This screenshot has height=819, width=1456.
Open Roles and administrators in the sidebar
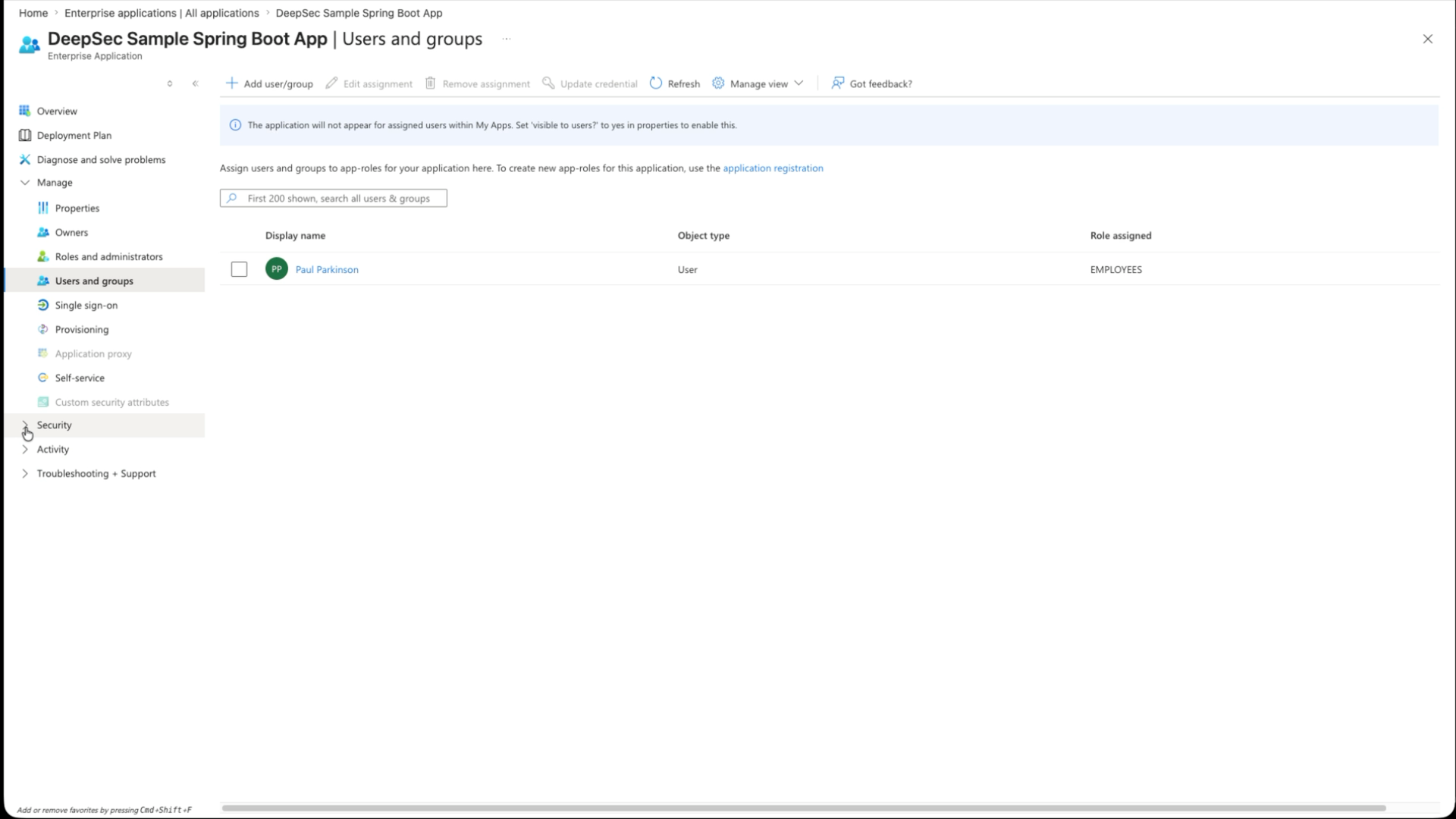coord(108,256)
